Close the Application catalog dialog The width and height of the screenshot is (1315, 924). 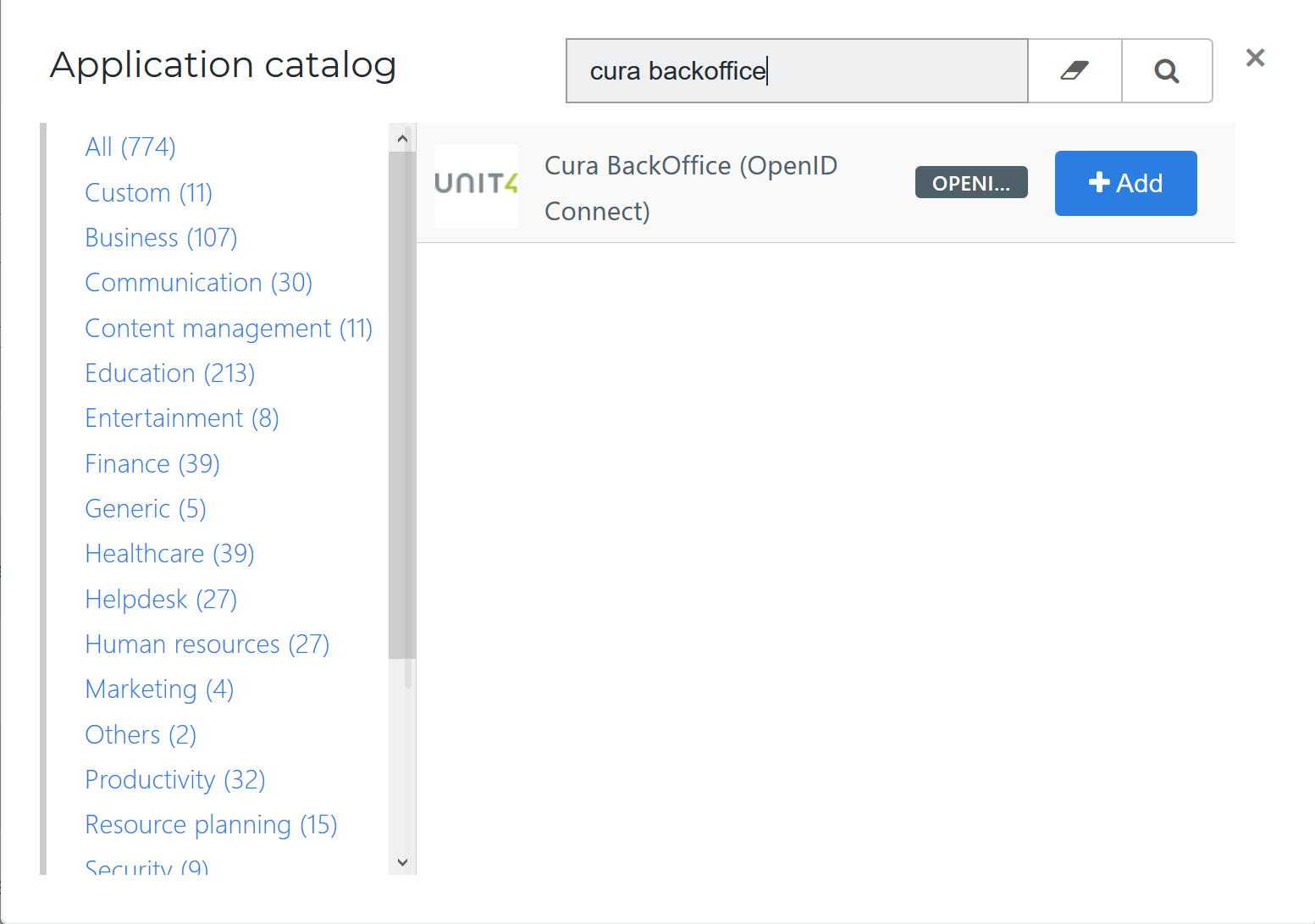click(x=1255, y=58)
